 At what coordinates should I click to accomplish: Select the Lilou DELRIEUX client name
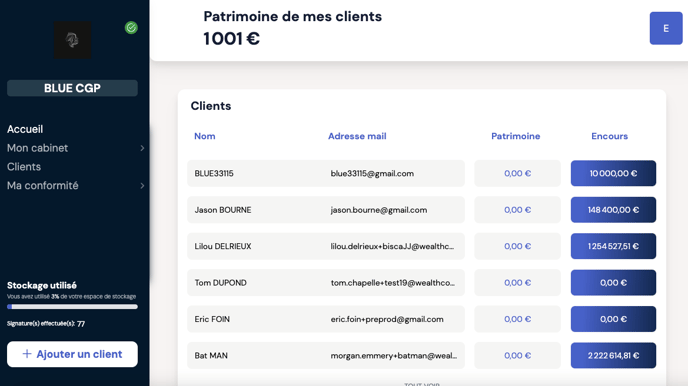coord(223,246)
